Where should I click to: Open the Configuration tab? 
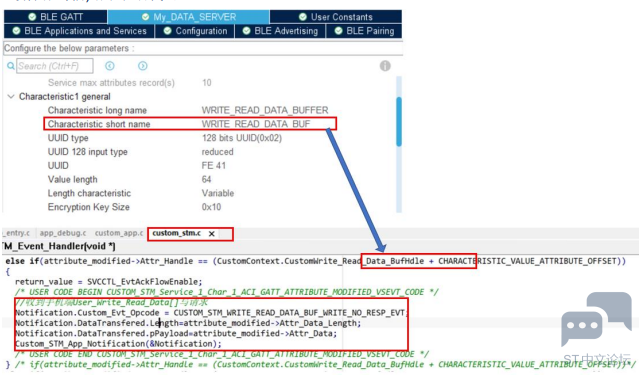[195, 31]
